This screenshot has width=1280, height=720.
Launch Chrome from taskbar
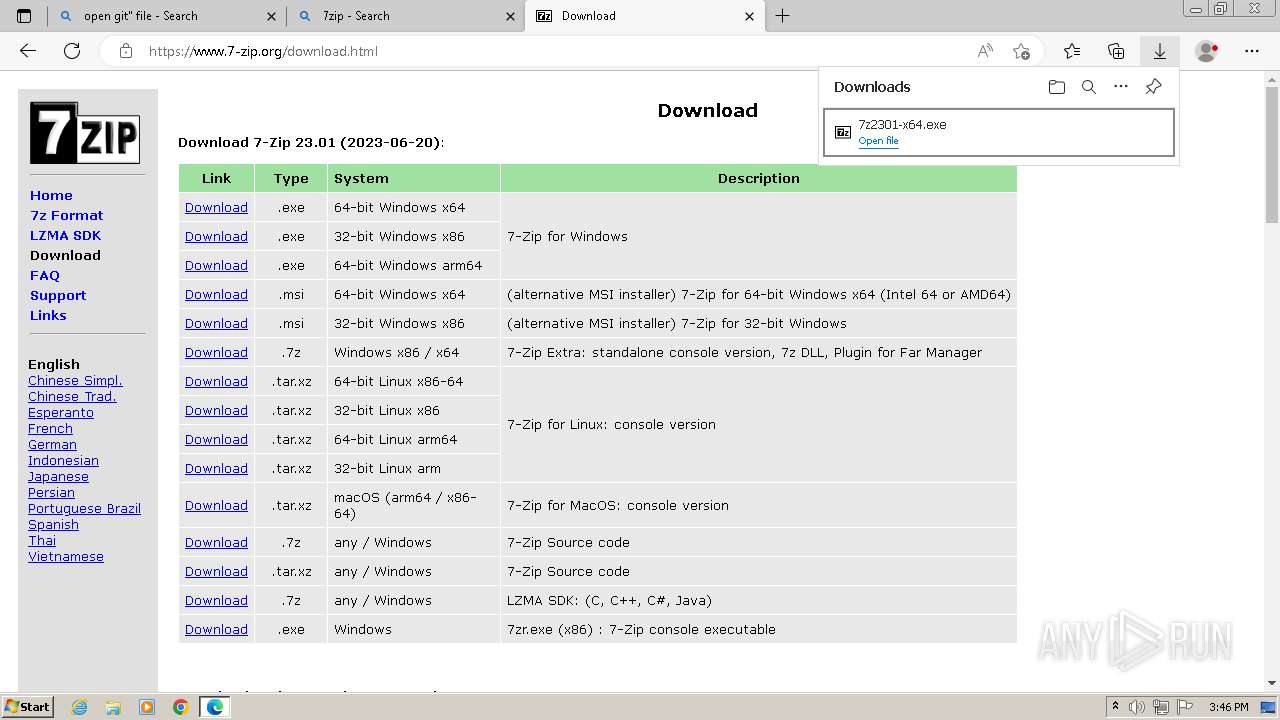[180, 707]
